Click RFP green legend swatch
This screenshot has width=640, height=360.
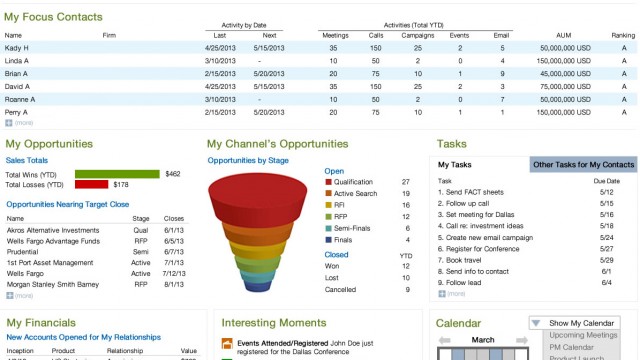click(x=328, y=216)
